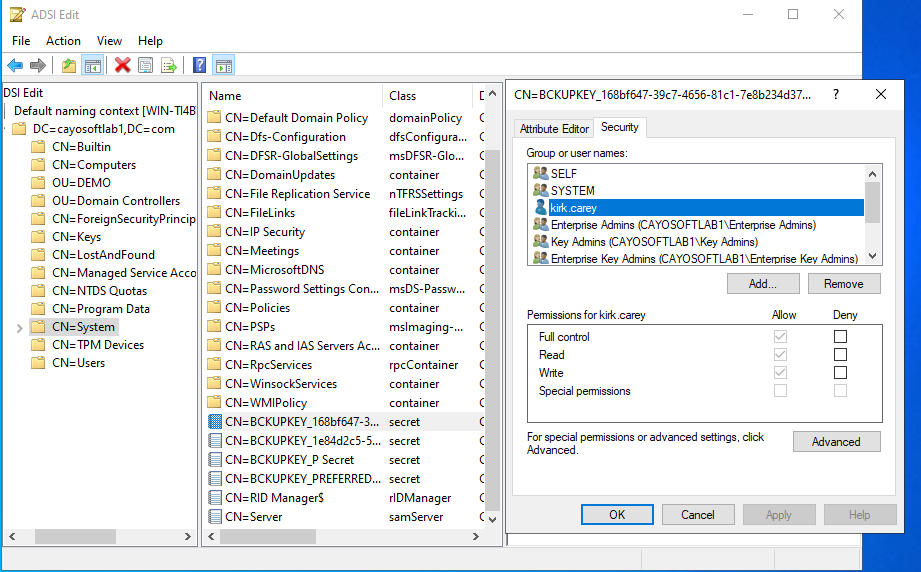Click the Export List toolbar icon

[x=169, y=66]
